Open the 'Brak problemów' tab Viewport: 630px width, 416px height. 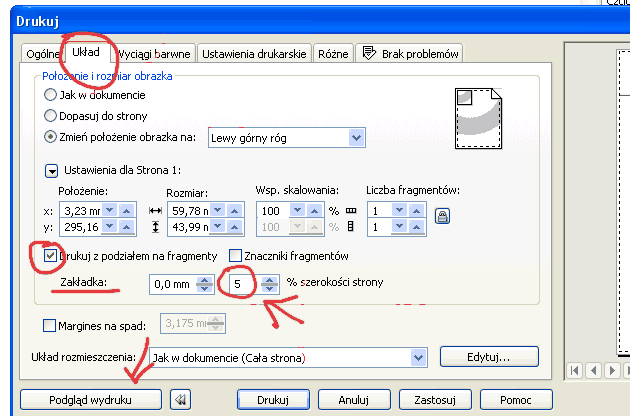tap(412, 53)
